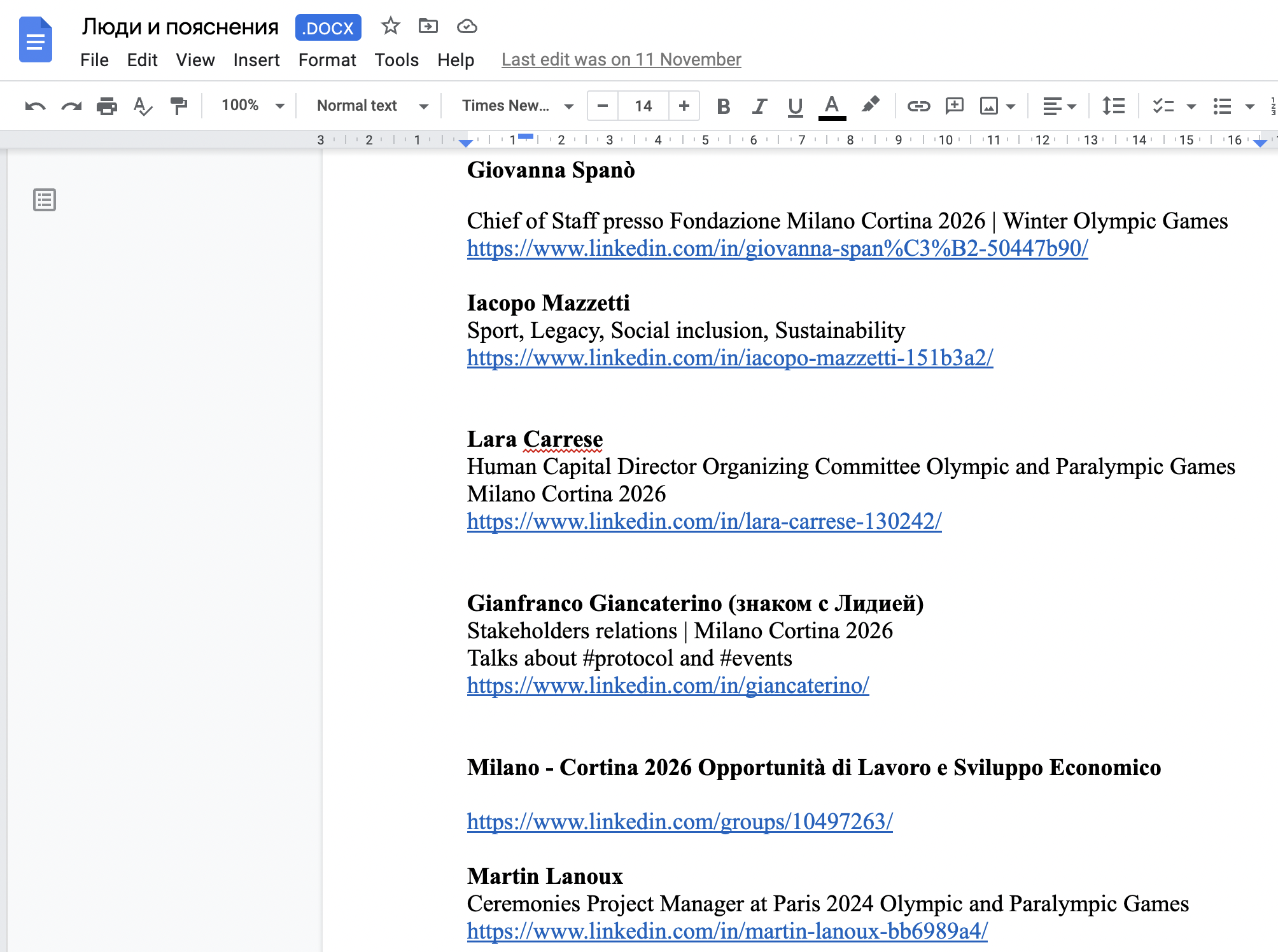Open 'Last edit was on 11 November' history

tap(621, 60)
